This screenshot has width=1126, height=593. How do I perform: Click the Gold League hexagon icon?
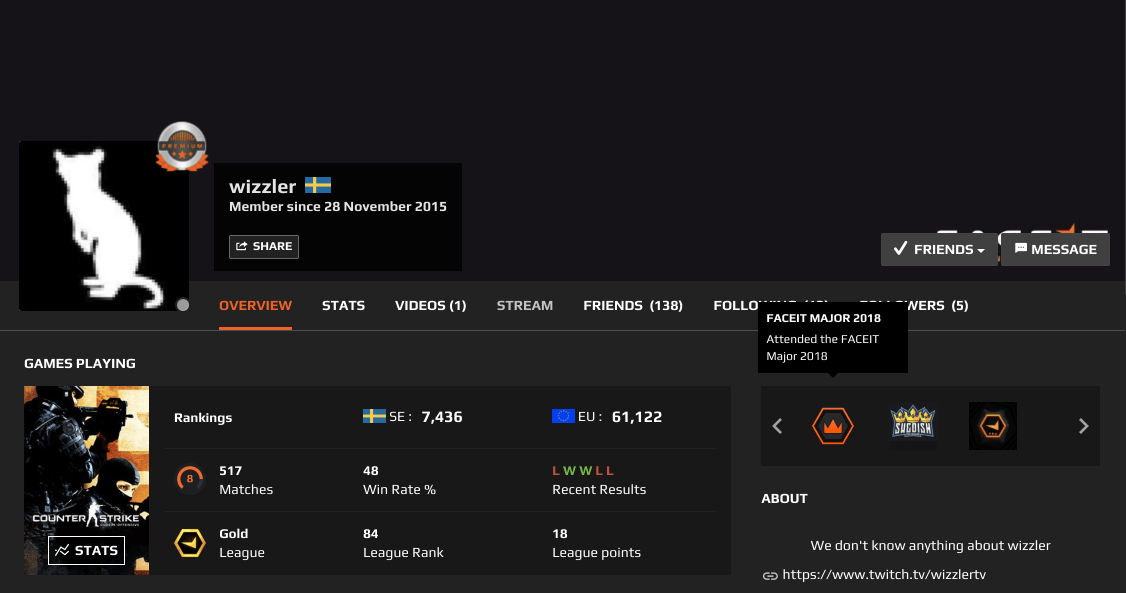[x=190, y=543]
